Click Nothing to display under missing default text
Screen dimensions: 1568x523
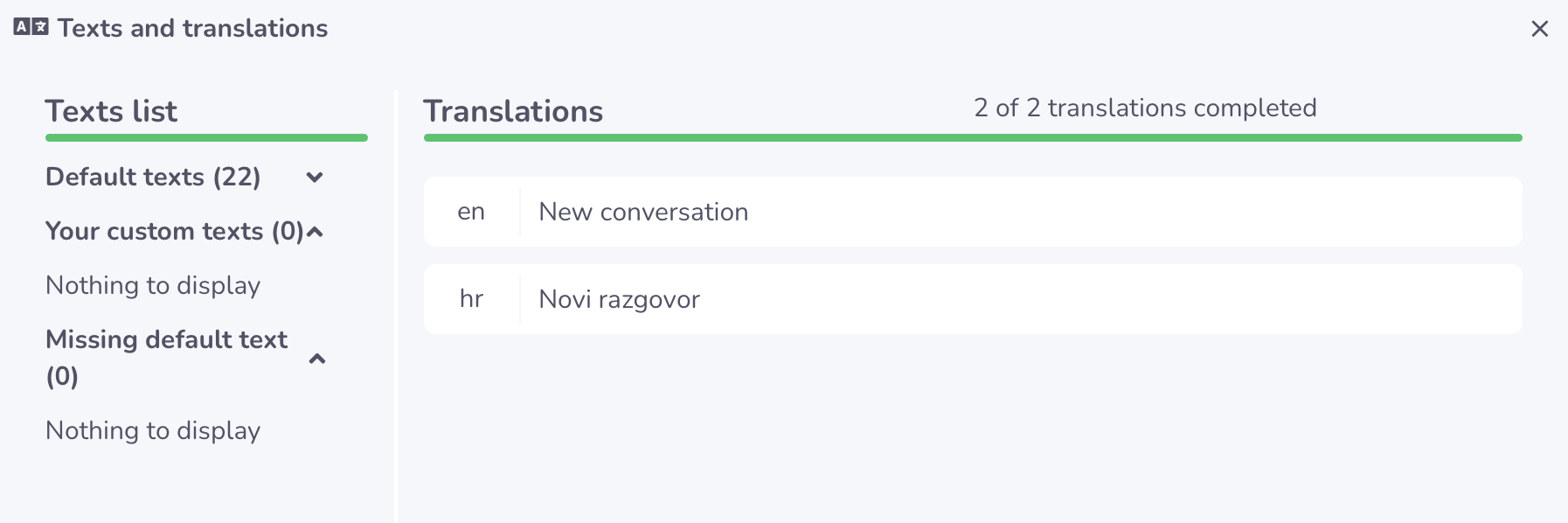click(x=153, y=430)
